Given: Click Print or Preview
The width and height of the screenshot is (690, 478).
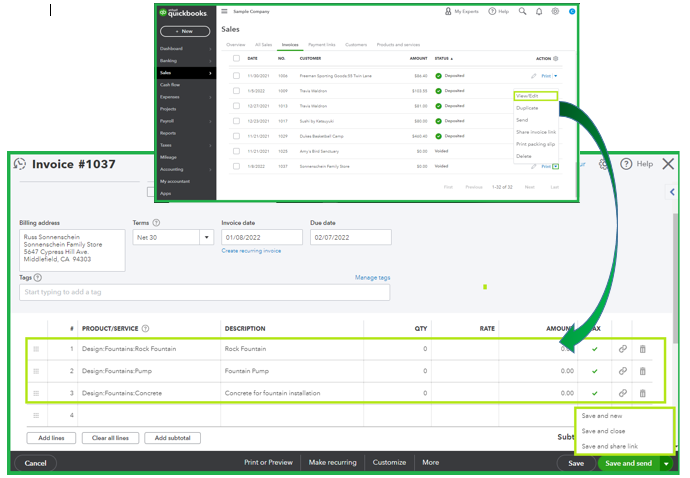Looking at the screenshot, I should (x=268, y=462).
